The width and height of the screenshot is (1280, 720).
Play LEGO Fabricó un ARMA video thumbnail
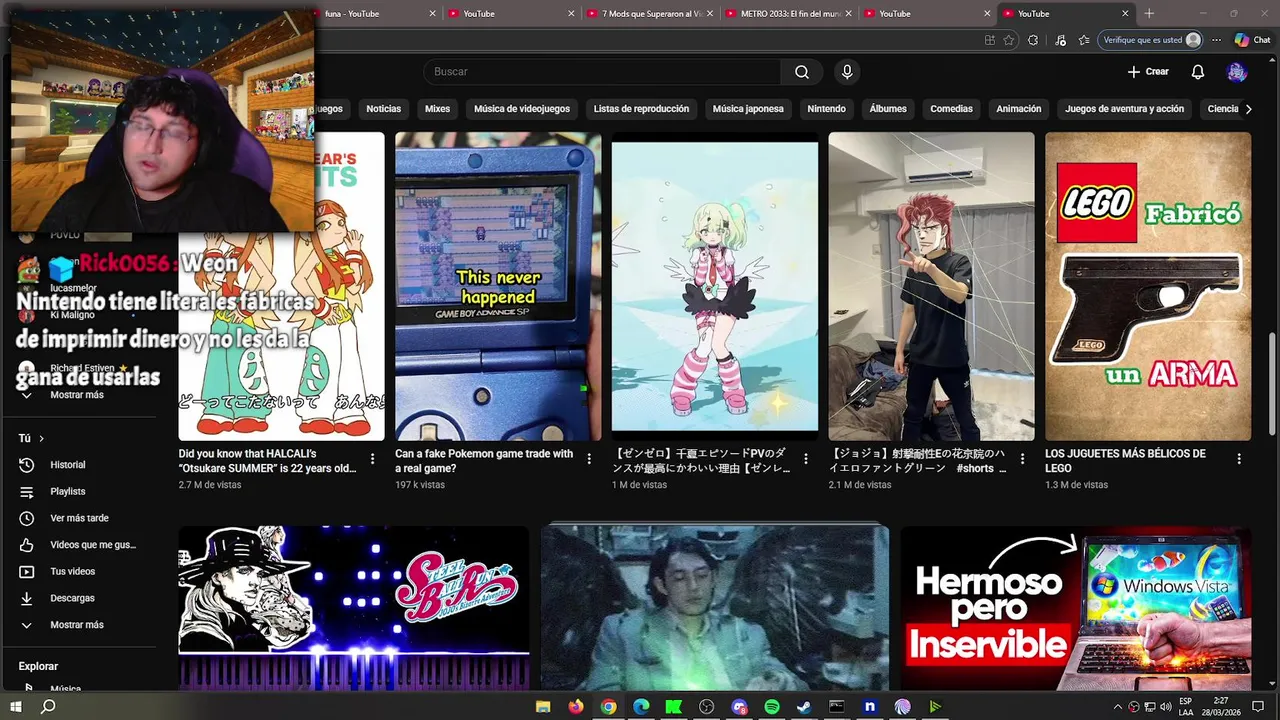[1148, 286]
